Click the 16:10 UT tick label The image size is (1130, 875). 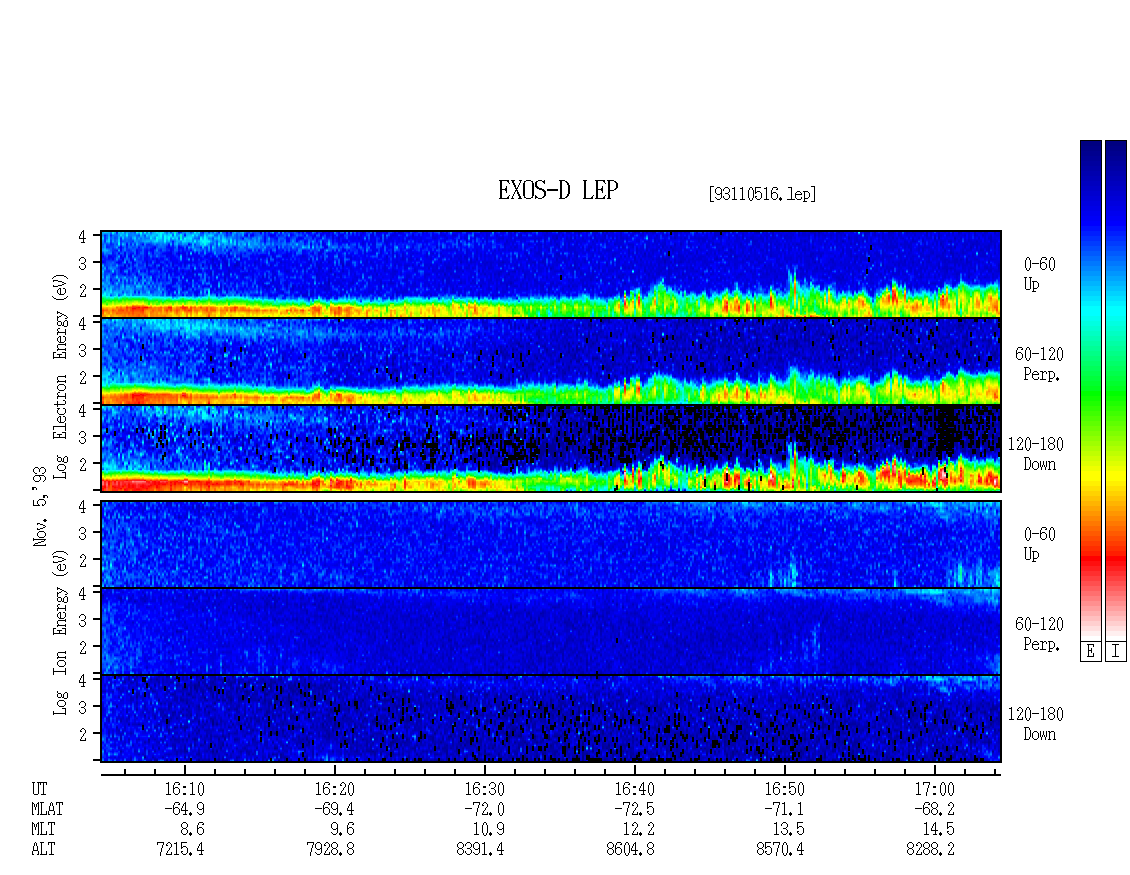pyautogui.click(x=184, y=789)
